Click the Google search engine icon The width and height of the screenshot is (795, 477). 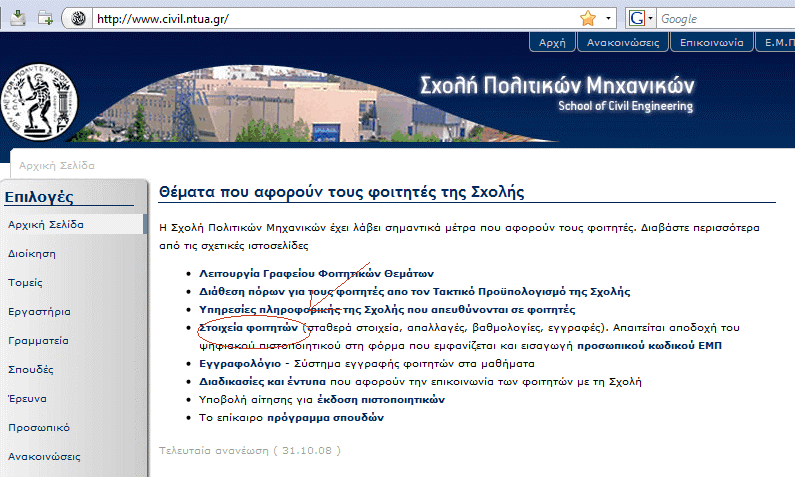[x=637, y=18]
